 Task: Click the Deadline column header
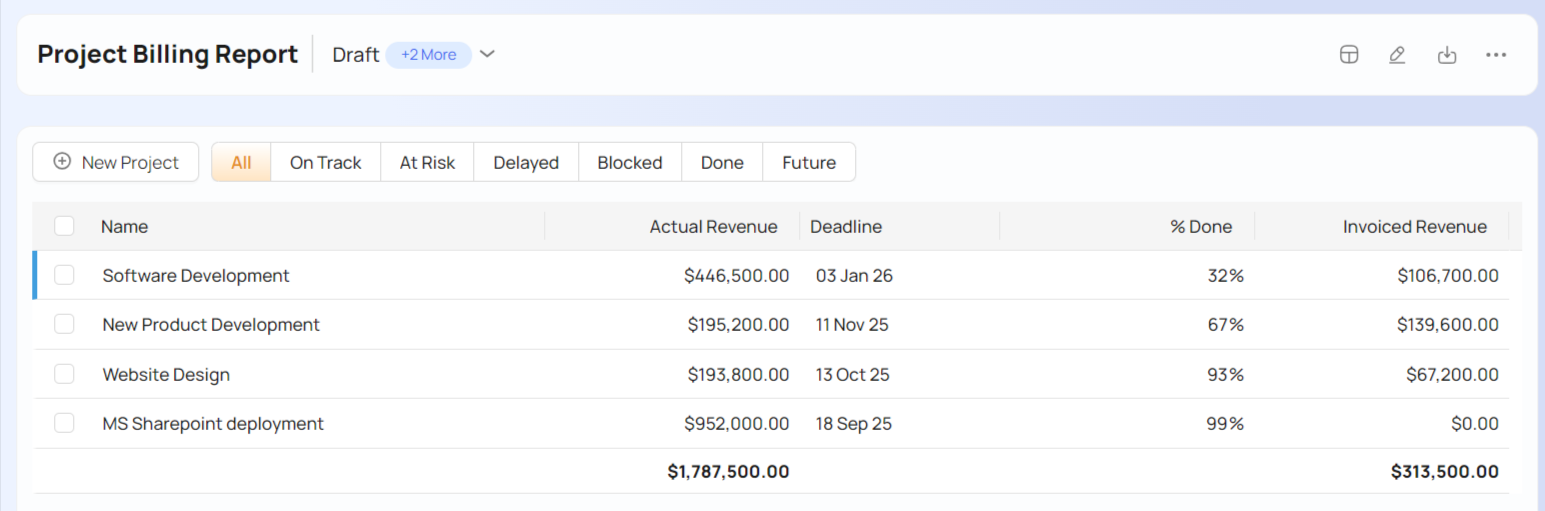click(x=846, y=227)
